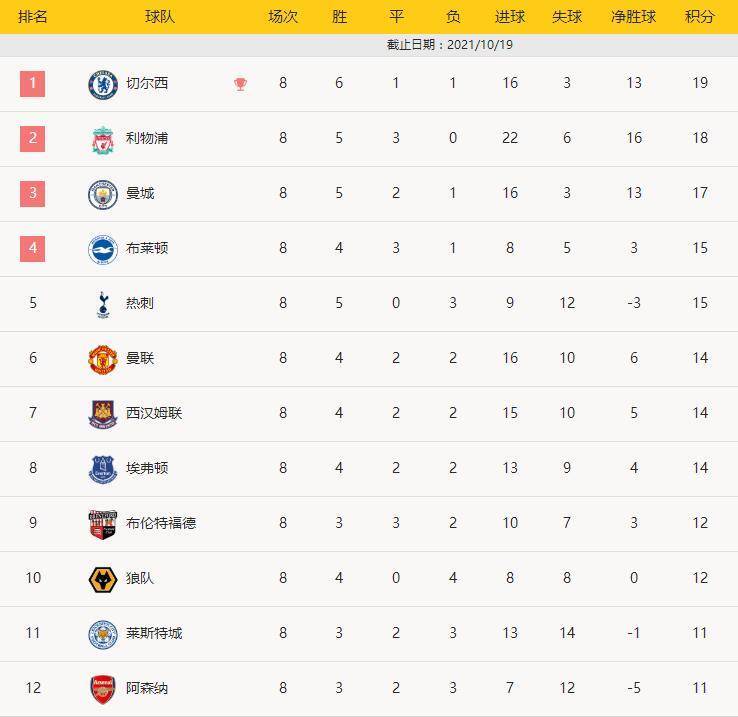Click the red trophy icon beside 切尔西
The height and width of the screenshot is (717, 738).
(240, 84)
